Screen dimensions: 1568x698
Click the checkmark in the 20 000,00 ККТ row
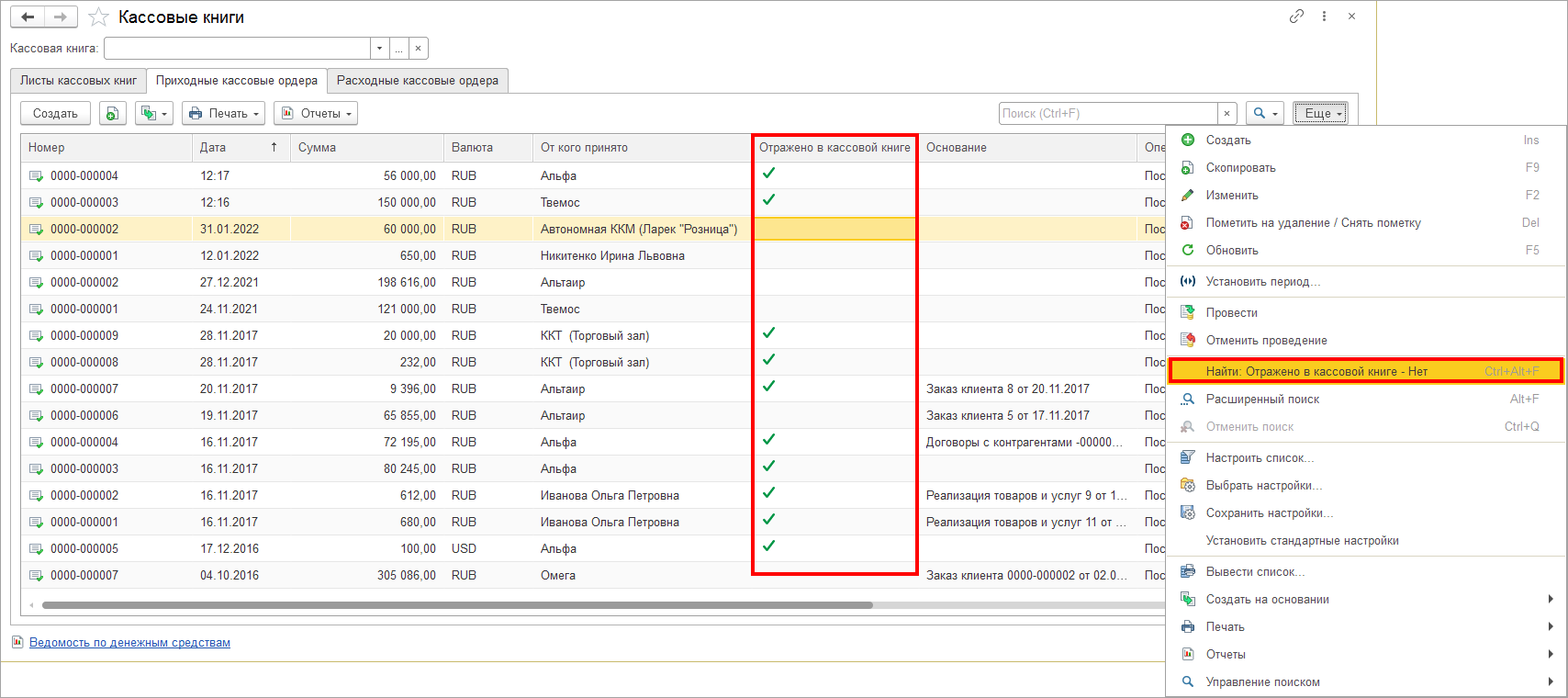[769, 332]
